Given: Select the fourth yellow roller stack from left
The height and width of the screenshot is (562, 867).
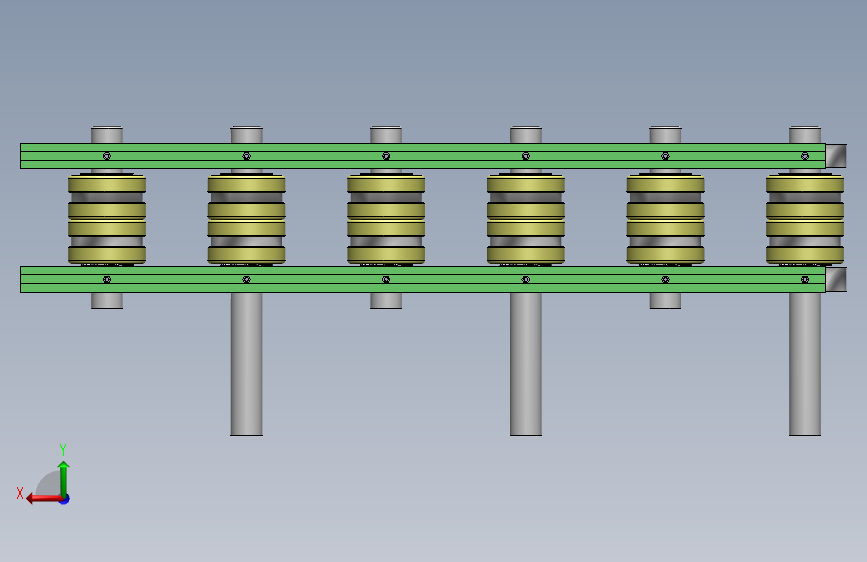Looking at the screenshot, I should [526, 219].
